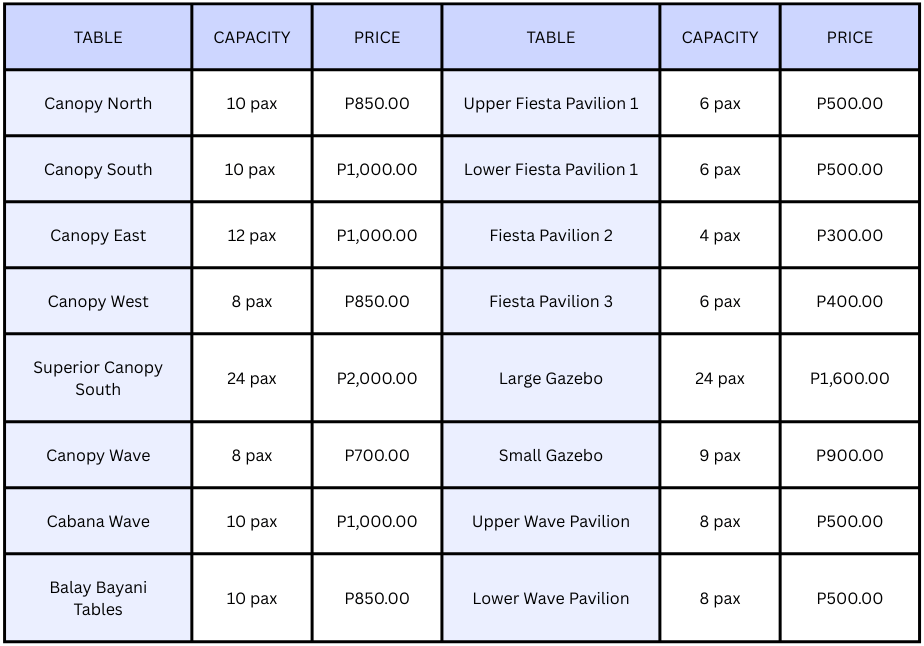924x646 pixels.
Task: Click the P2,000.00 price cell
Action: click(377, 378)
